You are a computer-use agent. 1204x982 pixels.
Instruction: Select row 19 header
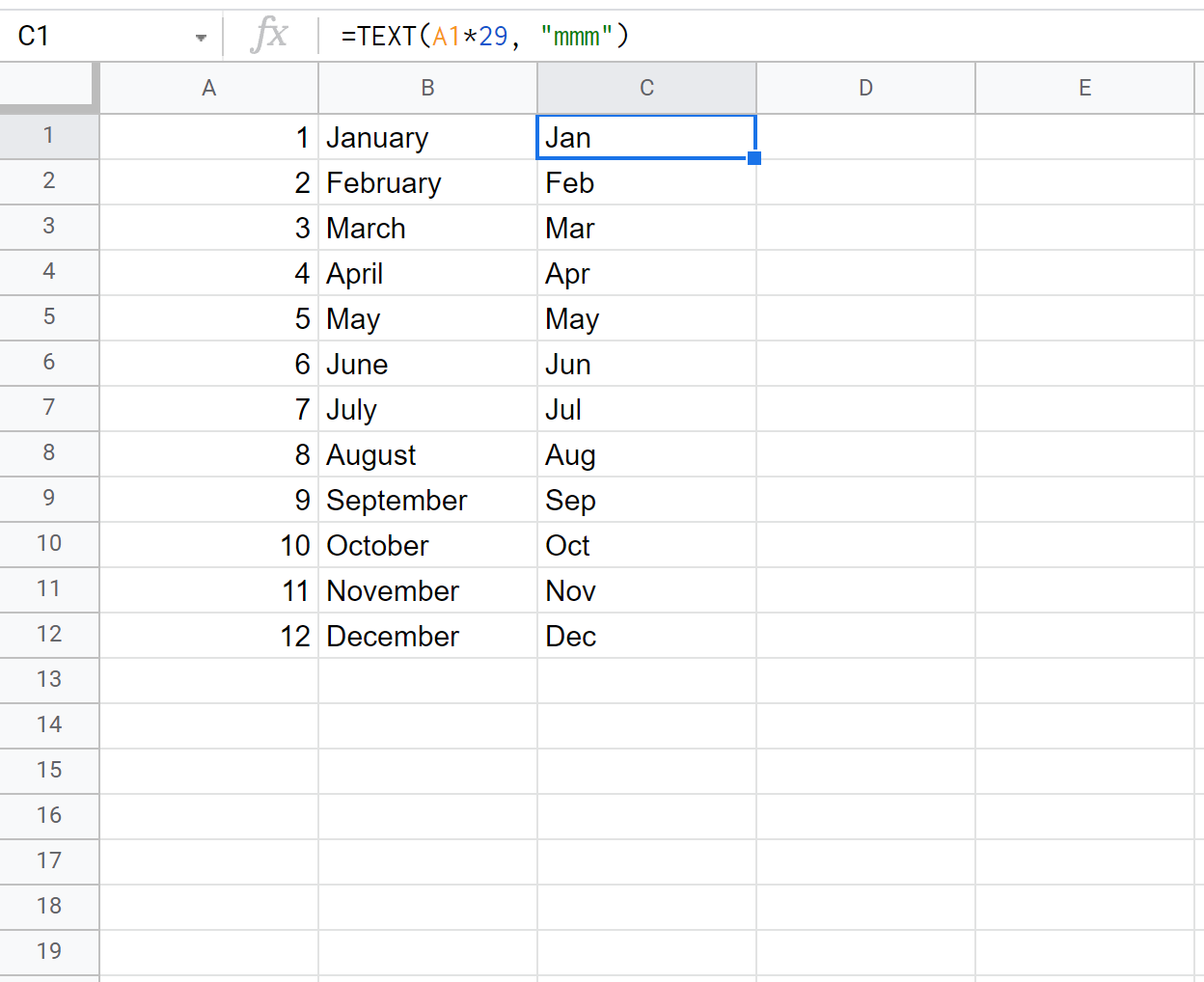tap(48, 952)
